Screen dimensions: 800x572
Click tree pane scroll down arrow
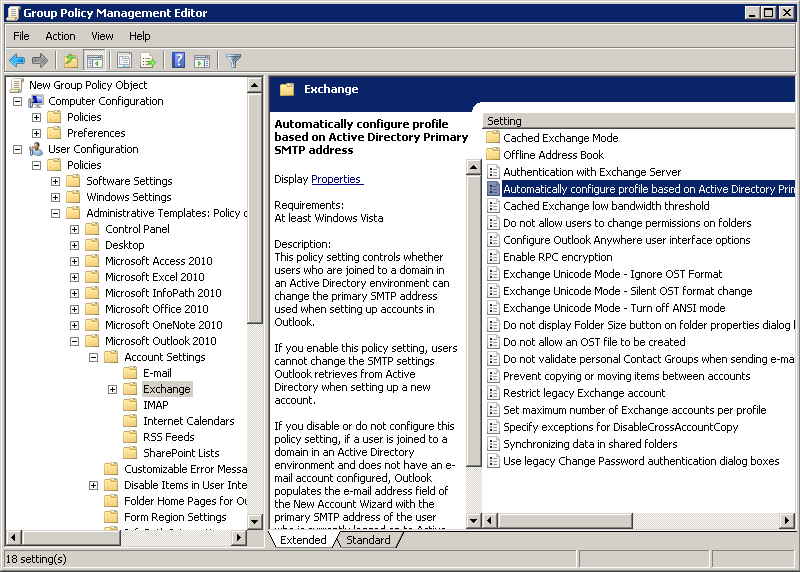254,521
